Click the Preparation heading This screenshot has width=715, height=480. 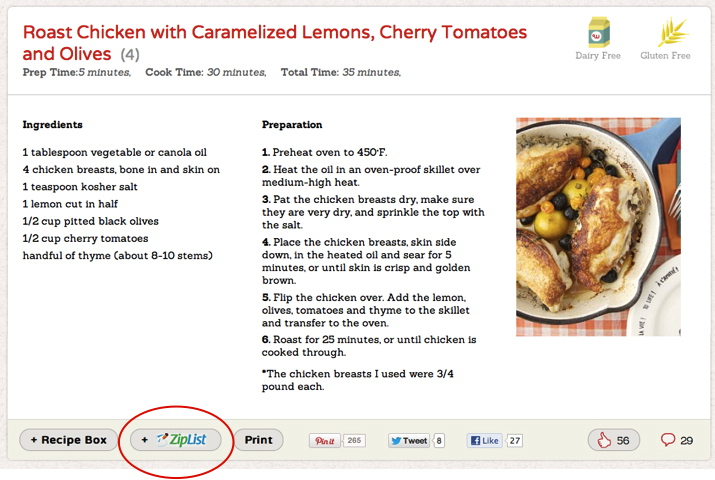point(292,125)
